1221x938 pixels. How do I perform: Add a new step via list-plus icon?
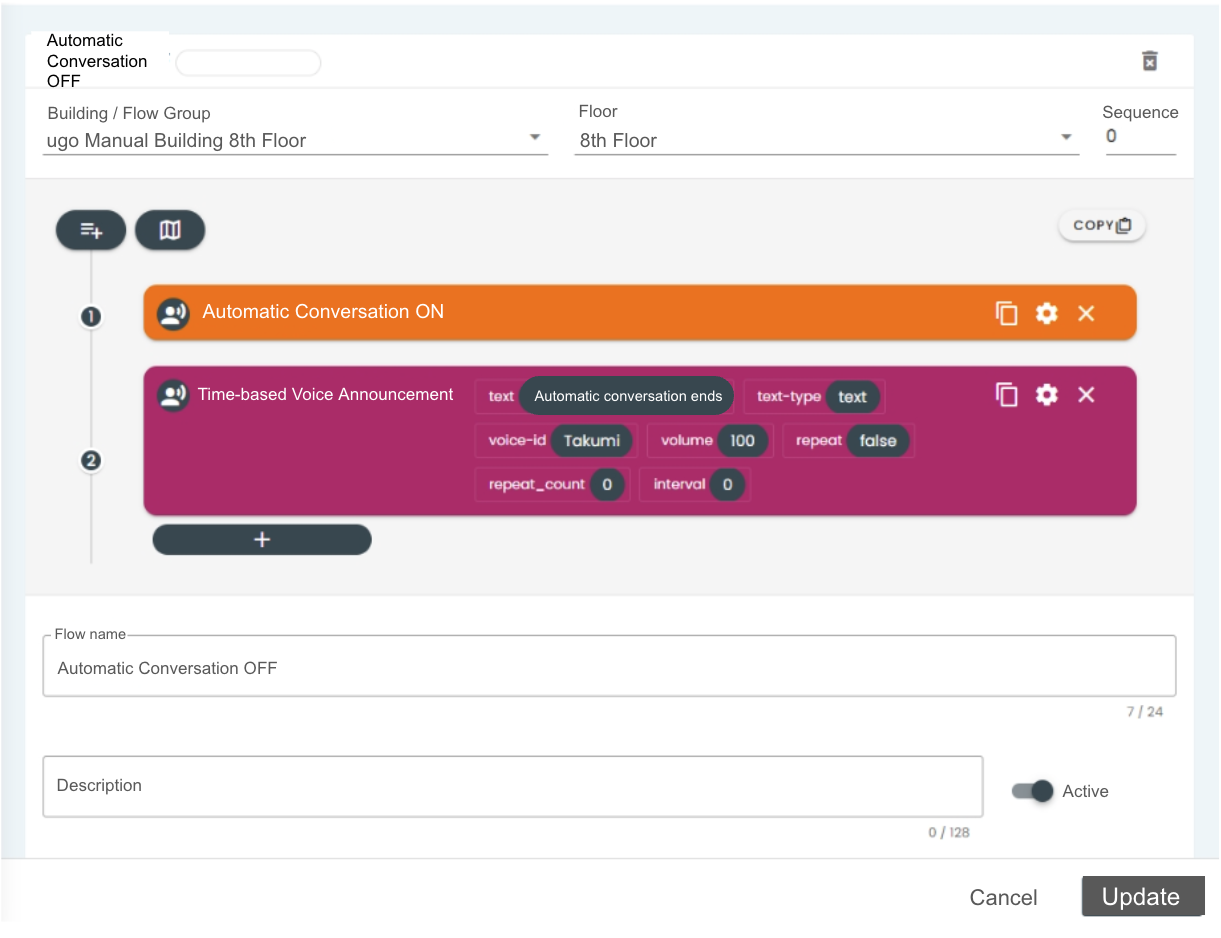pos(91,230)
